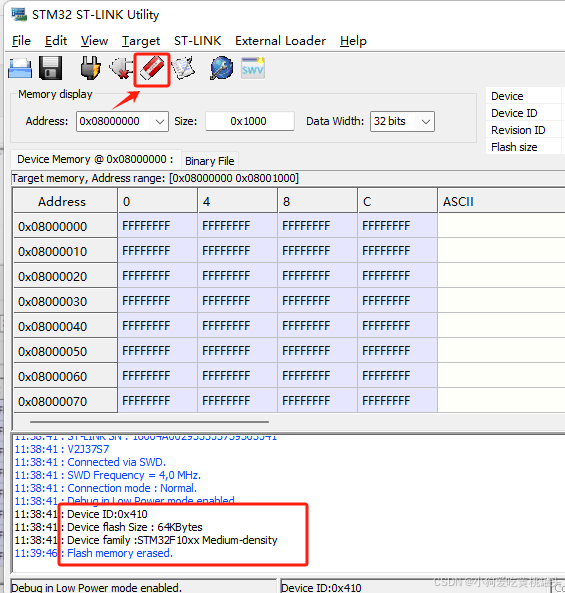This screenshot has height=593, width=565.
Task: Click log line Connection mode : Normal
Action: 106,488
